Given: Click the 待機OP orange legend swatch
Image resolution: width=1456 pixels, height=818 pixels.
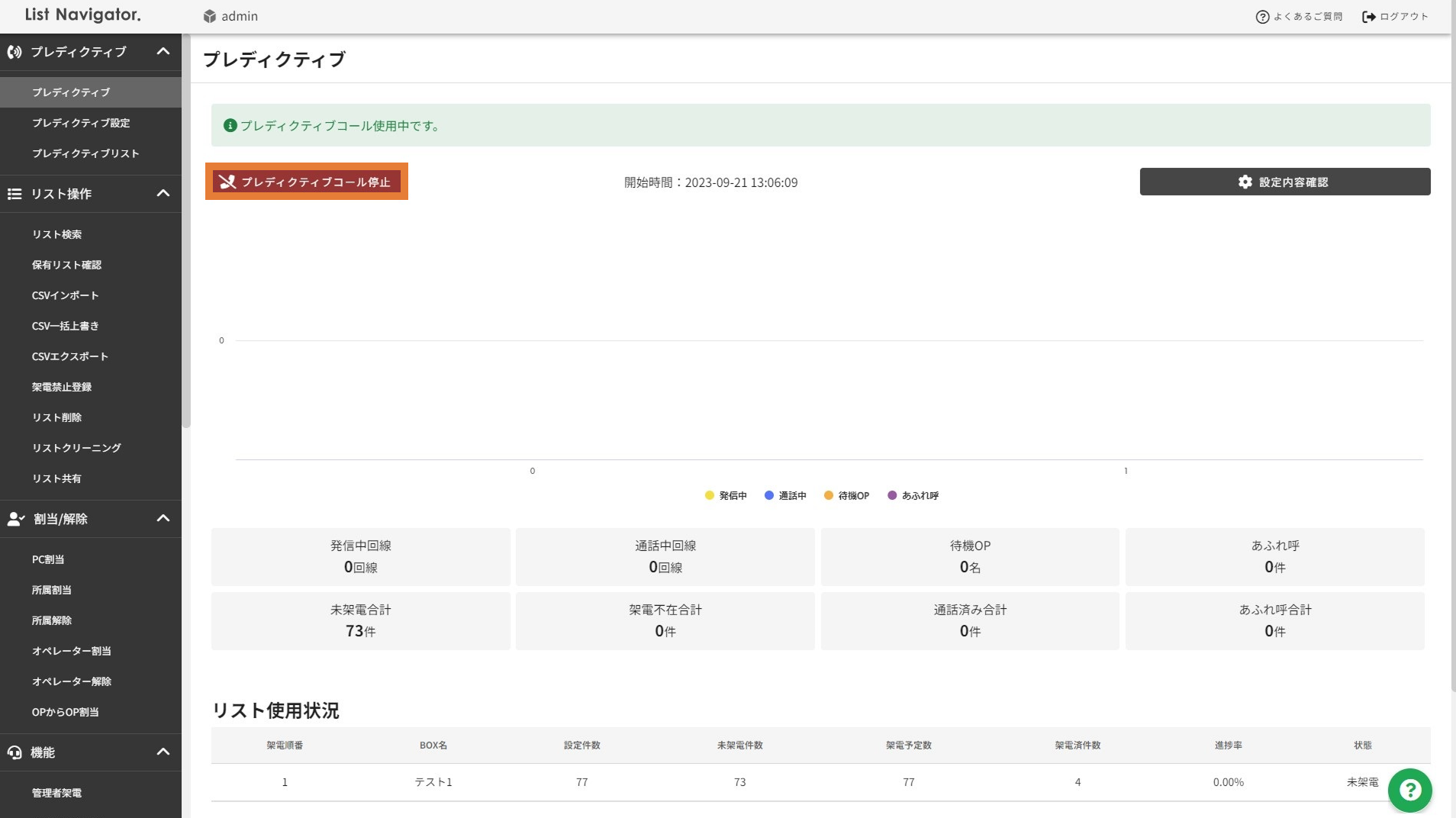Looking at the screenshot, I should point(828,496).
